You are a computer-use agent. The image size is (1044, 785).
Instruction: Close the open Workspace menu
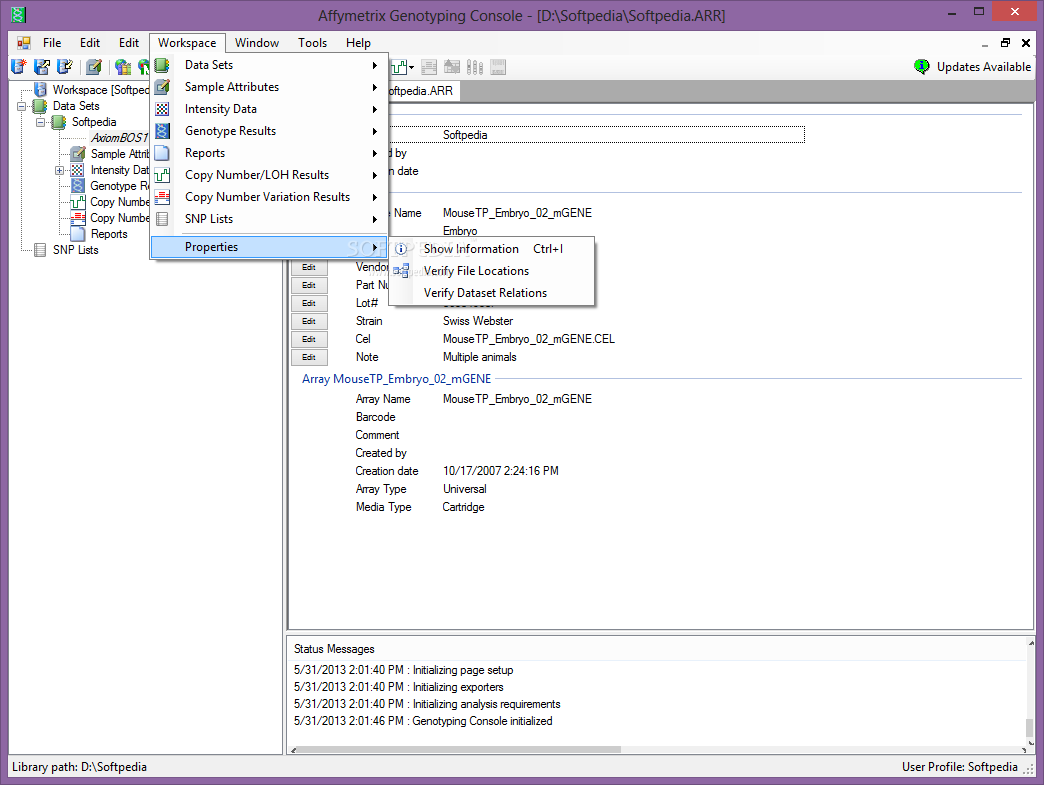pyautogui.click(x=187, y=43)
